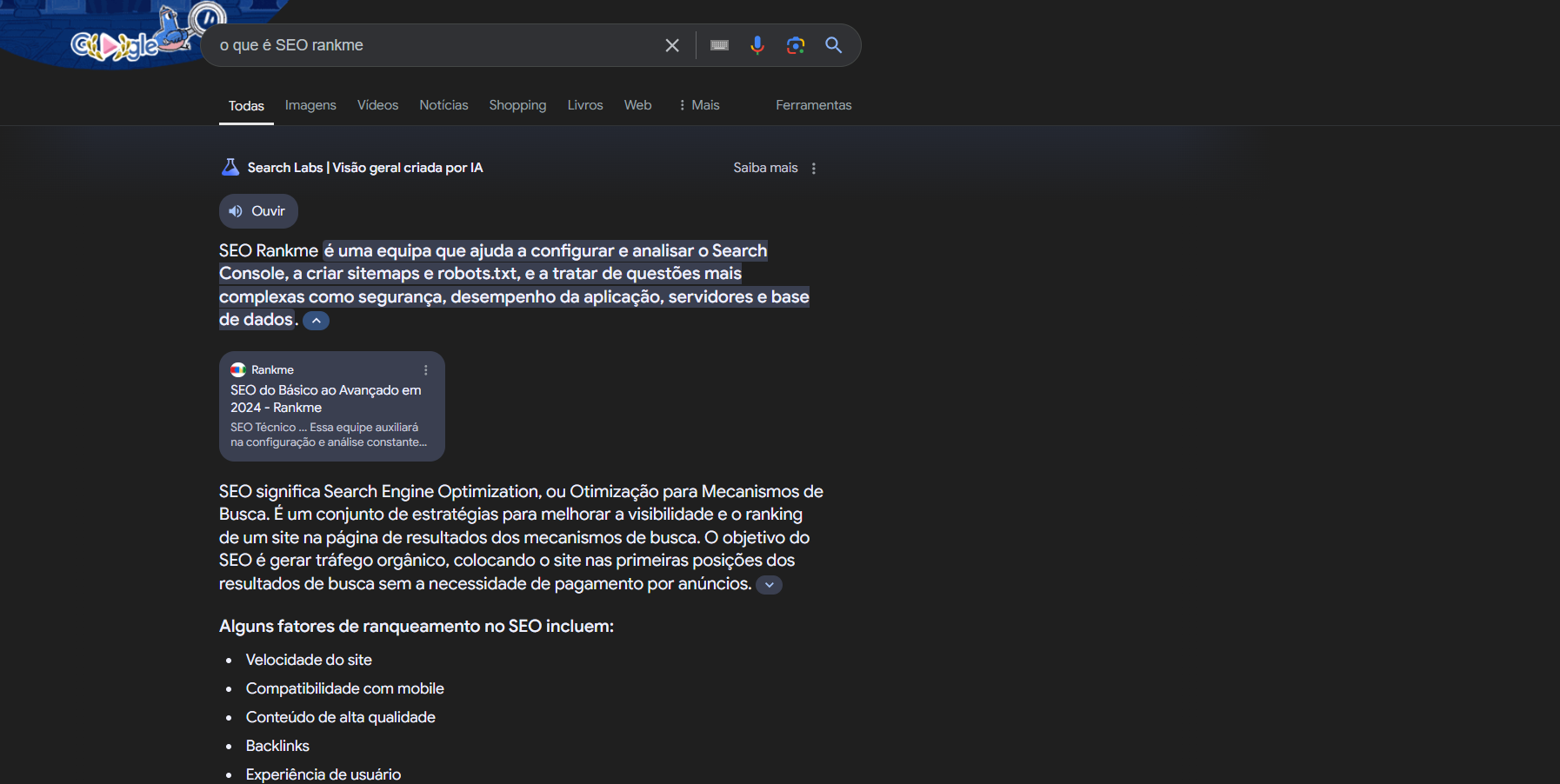
Task: Switch to the Vídeos tab
Action: tap(377, 105)
